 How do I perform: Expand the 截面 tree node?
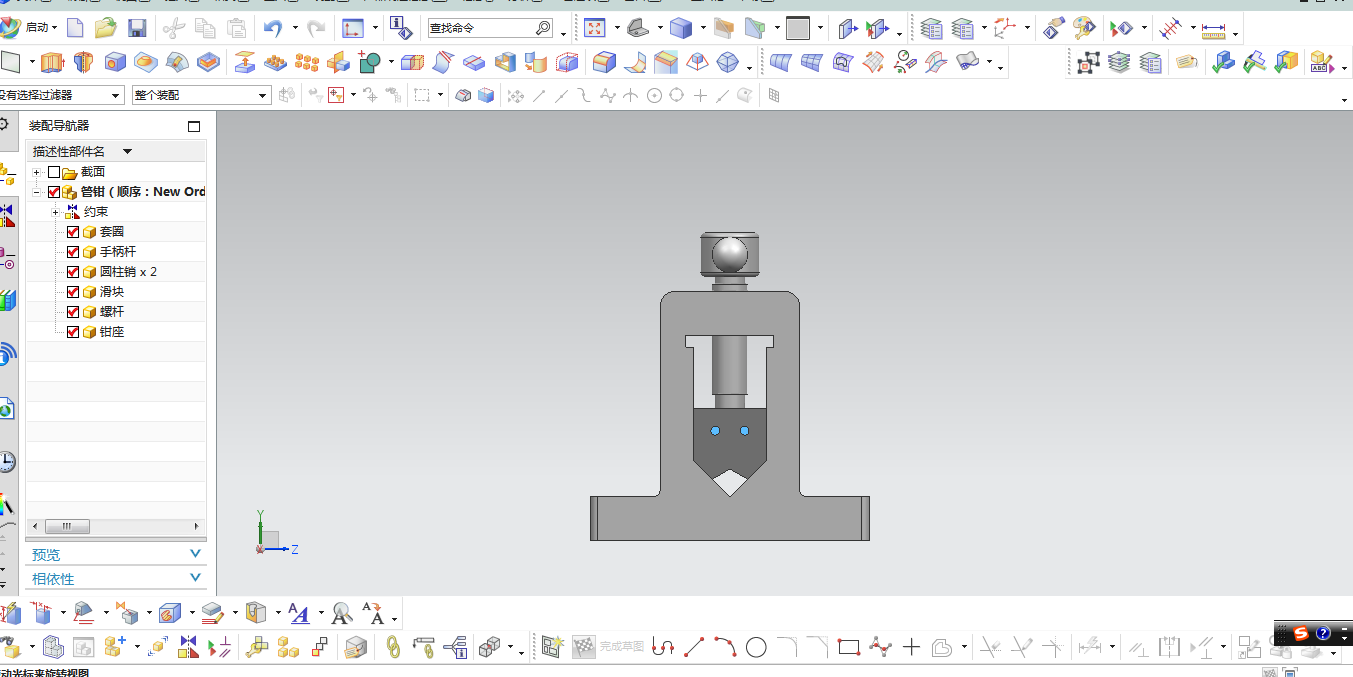point(37,172)
